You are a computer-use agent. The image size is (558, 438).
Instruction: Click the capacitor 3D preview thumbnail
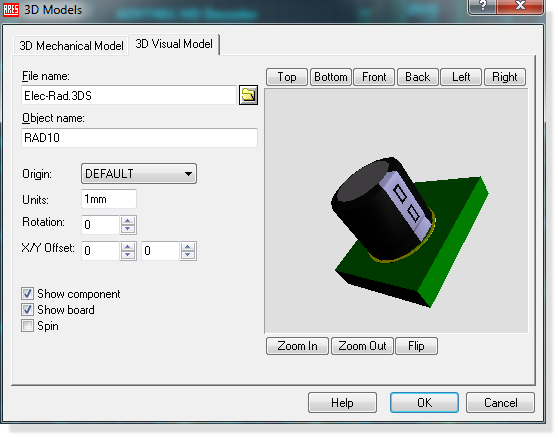(x=396, y=211)
